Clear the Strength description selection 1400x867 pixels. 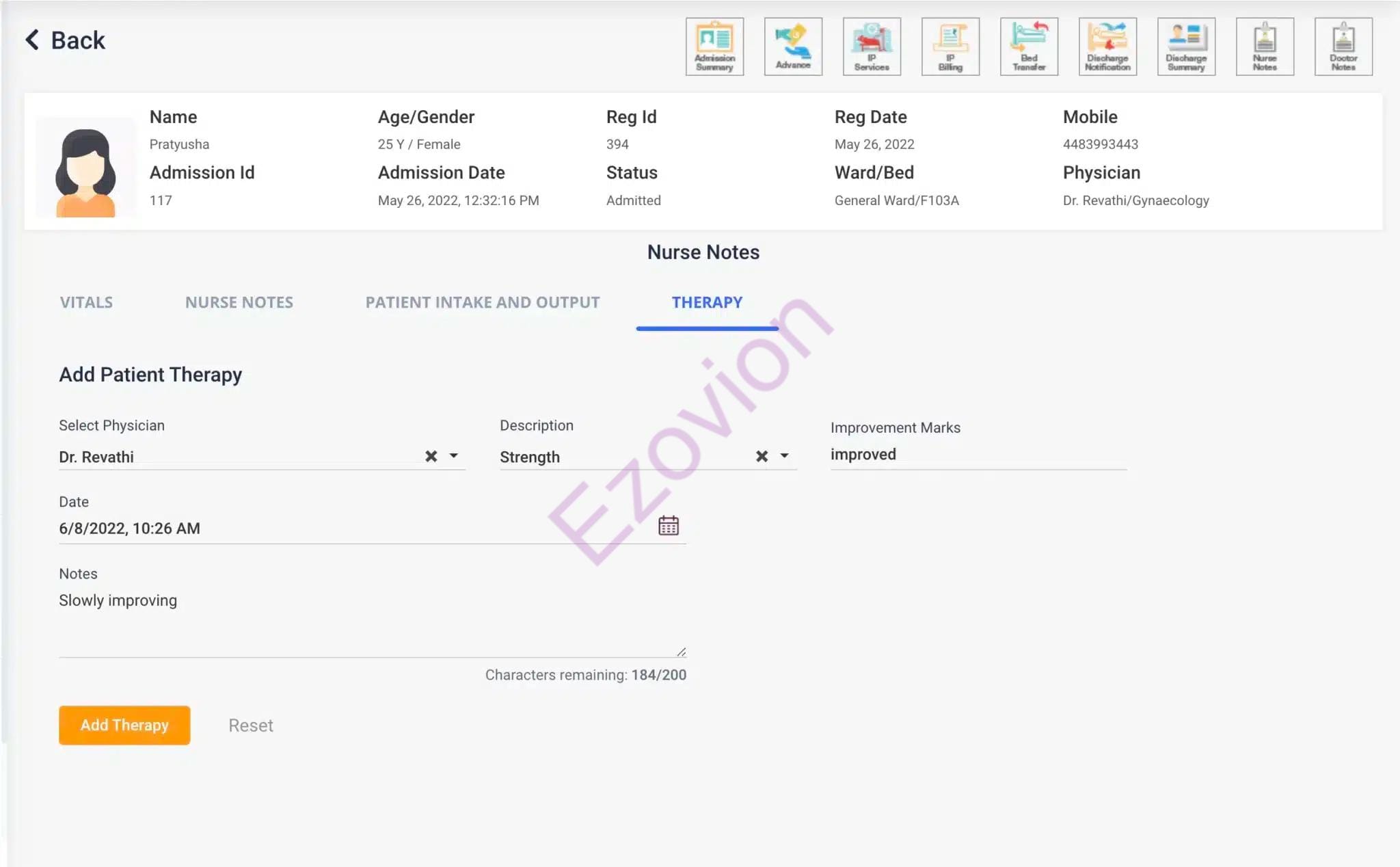pyautogui.click(x=762, y=456)
